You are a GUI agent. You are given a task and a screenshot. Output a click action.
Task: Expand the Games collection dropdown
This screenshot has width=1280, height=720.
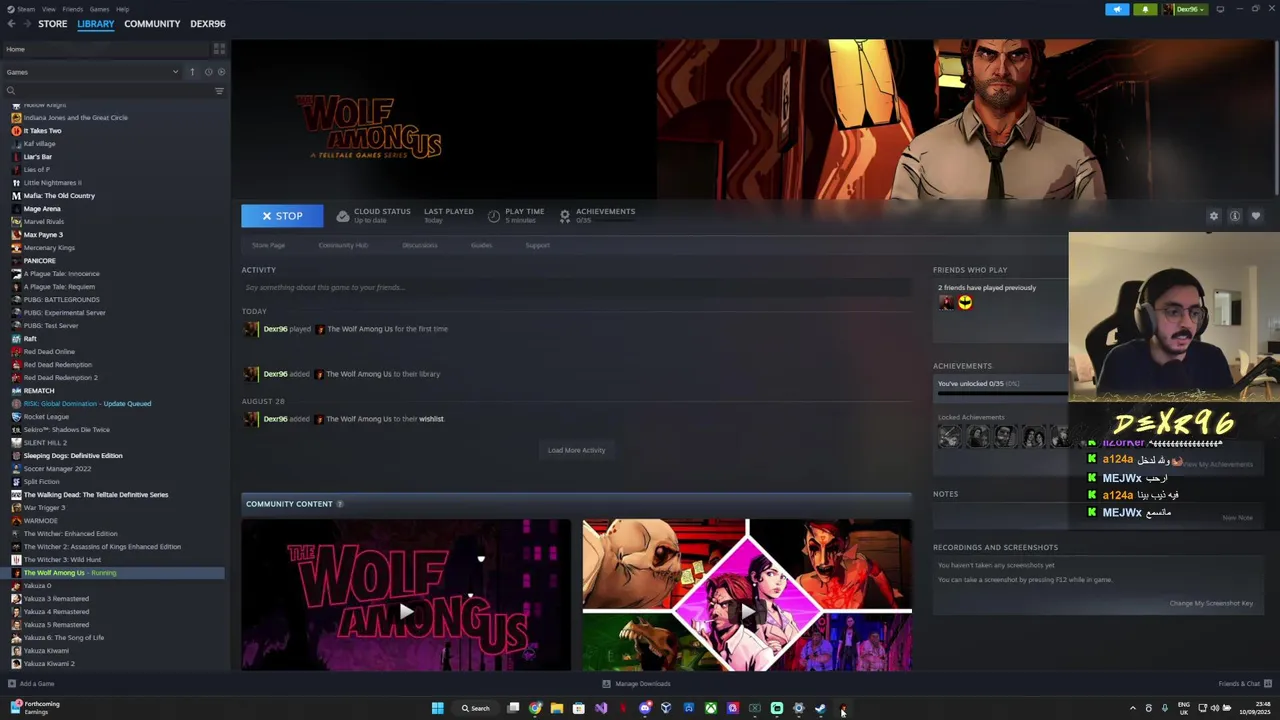175,72
